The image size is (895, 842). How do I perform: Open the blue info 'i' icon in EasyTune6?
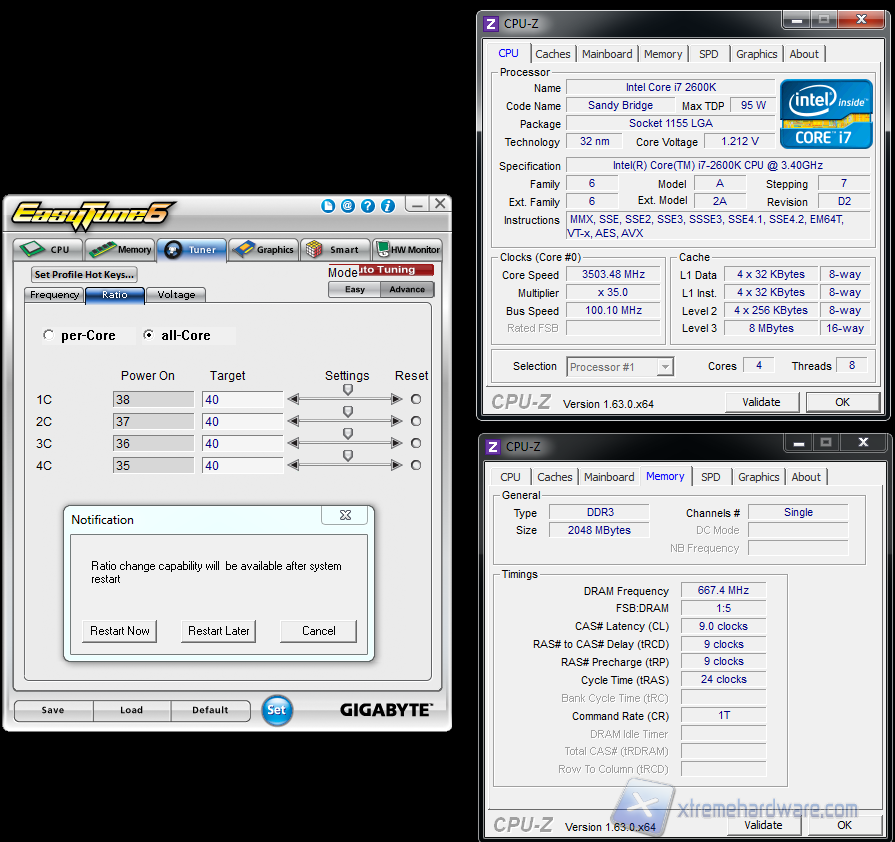pyautogui.click(x=387, y=206)
